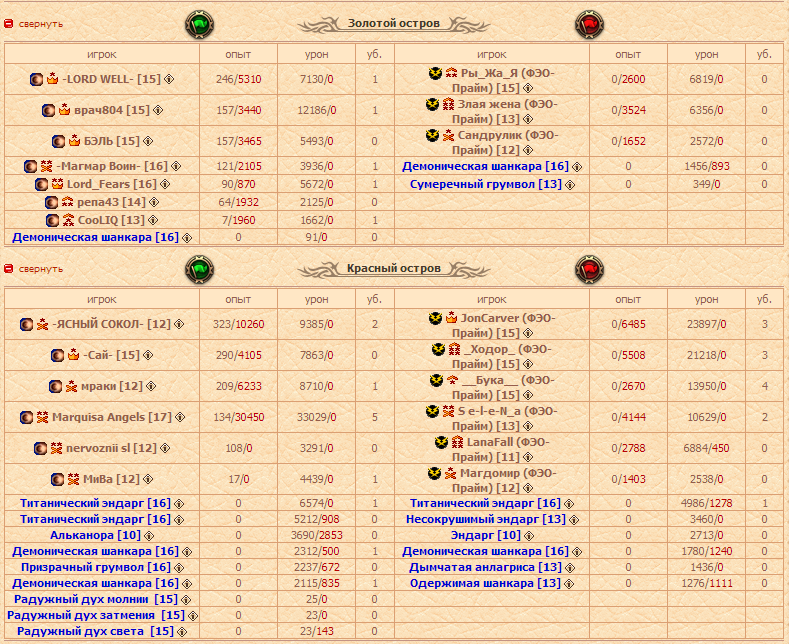Screen dimensions: 789x644
Task: Select damage value 1456/893
Action: click(x=706, y=166)
